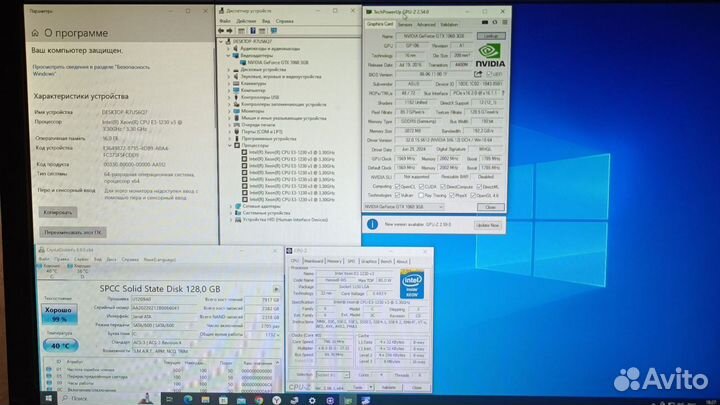Click the Update Now button below GPU-Z
The width and height of the screenshot is (720, 405).
click(x=488, y=225)
